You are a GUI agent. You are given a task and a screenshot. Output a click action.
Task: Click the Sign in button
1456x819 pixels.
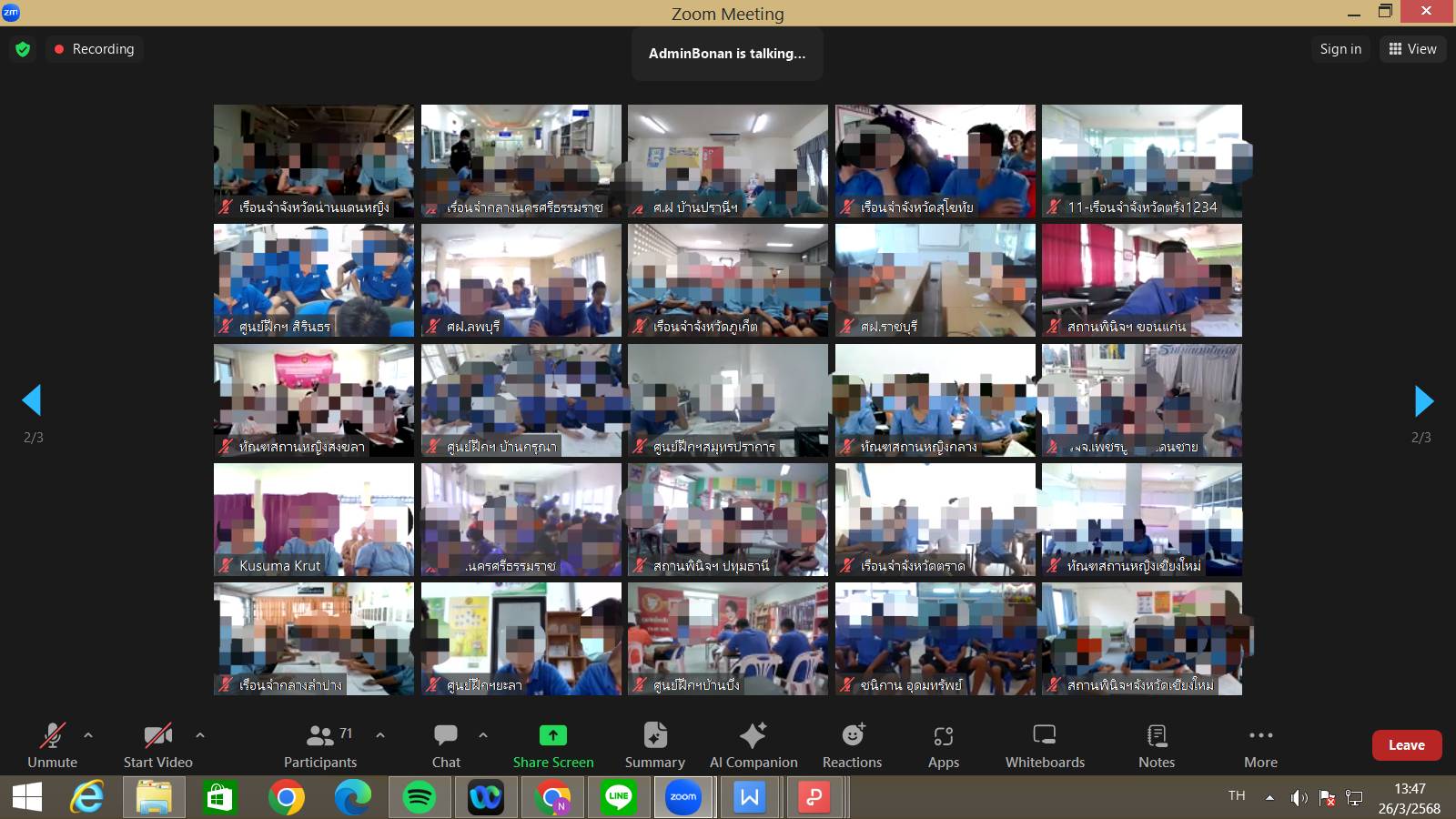coord(1340,49)
